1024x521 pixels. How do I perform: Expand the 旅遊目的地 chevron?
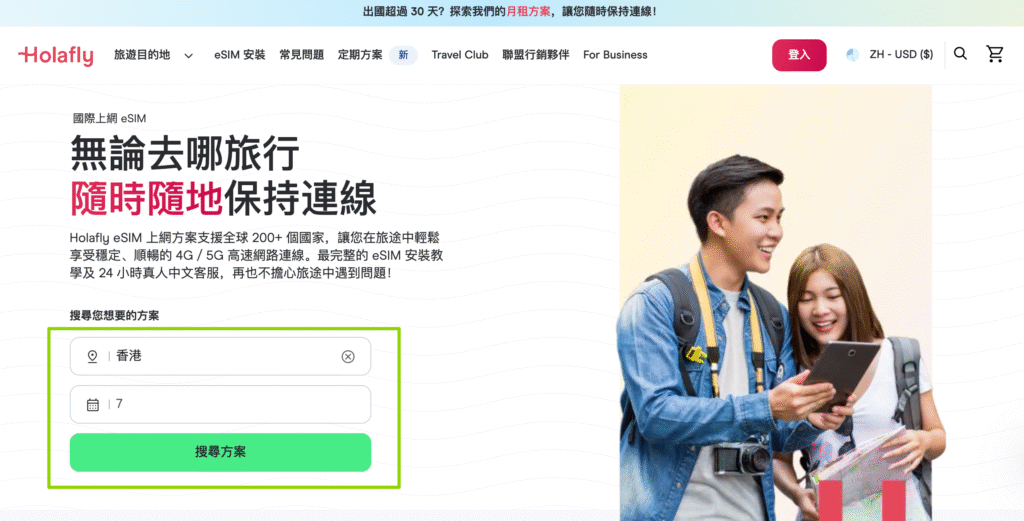[189, 55]
